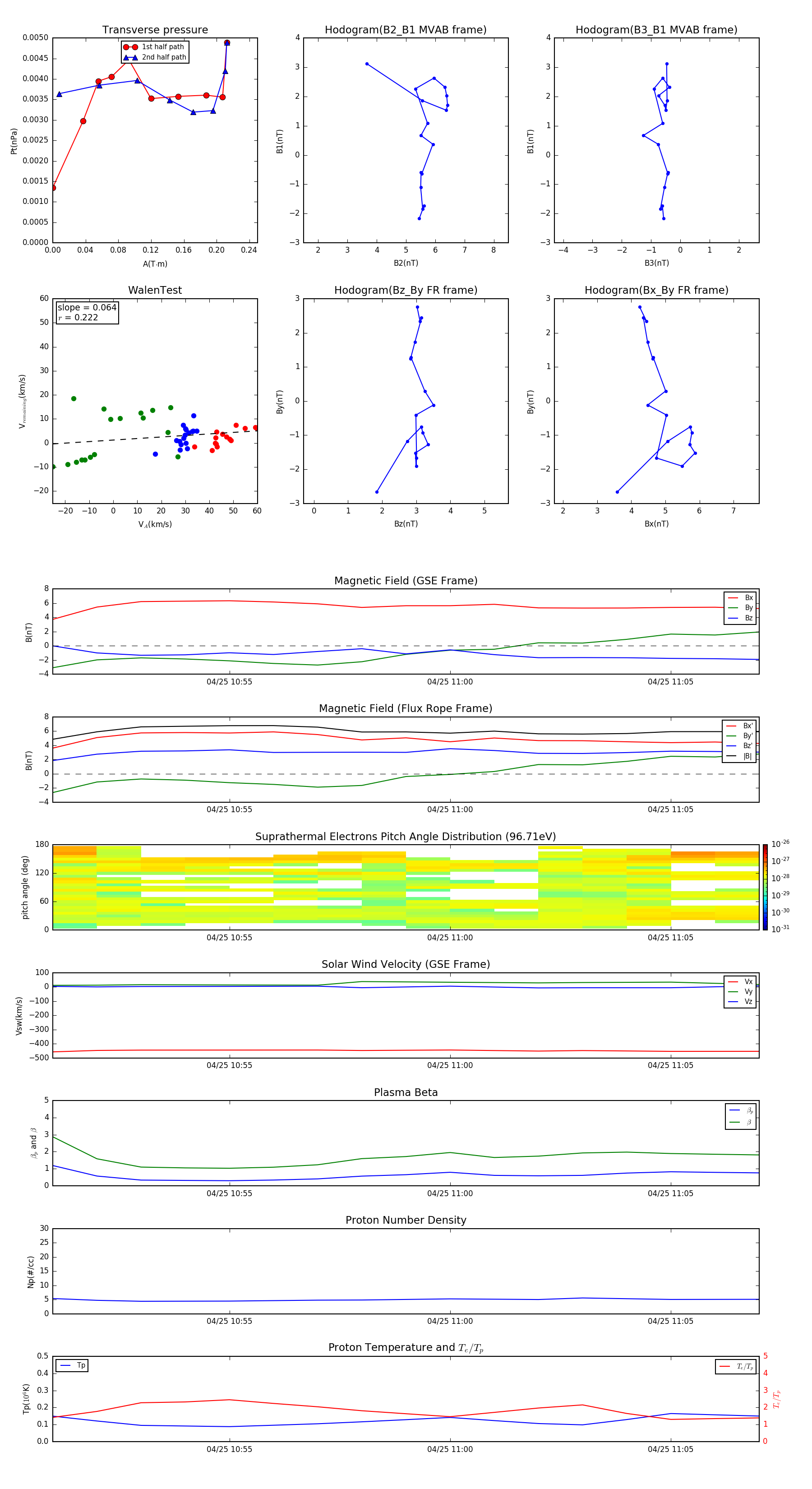
Task: Click the 'Hodogram(Bz_By FR frame)' title
Action: pos(406,290)
